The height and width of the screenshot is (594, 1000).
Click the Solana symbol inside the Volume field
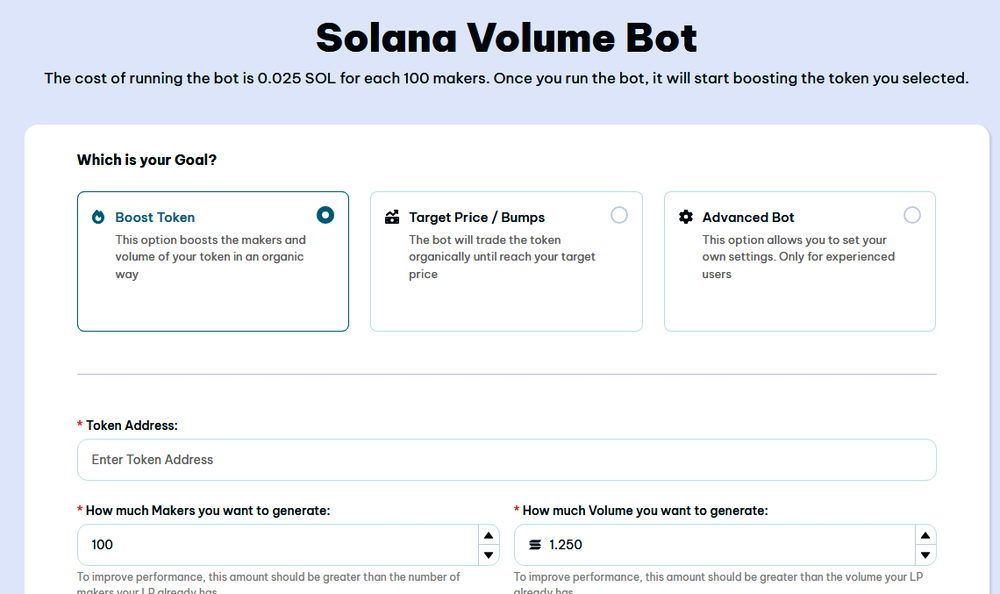click(x=535, y=544)
